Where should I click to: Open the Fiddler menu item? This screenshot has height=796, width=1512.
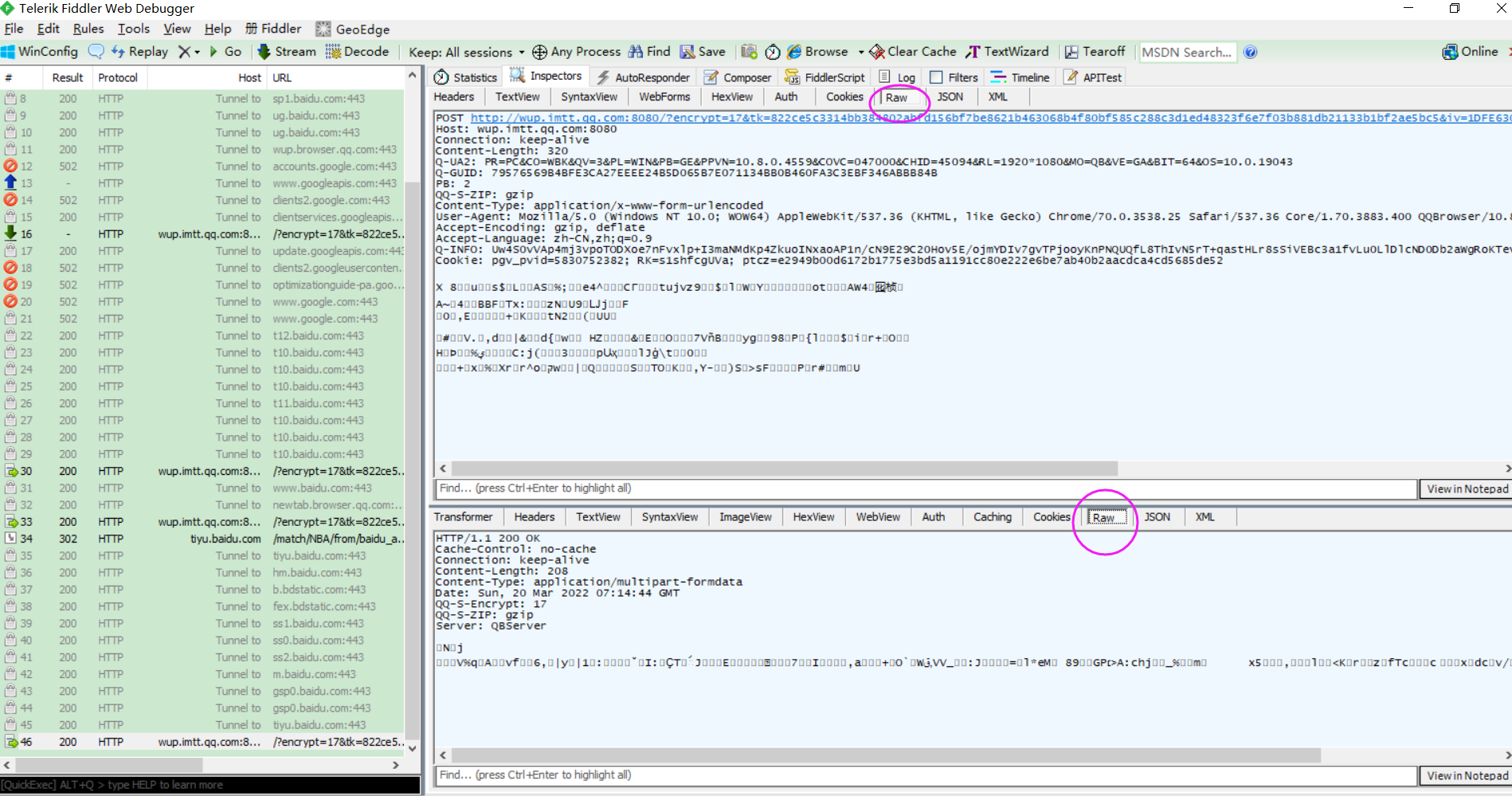[x=273, y=29]
